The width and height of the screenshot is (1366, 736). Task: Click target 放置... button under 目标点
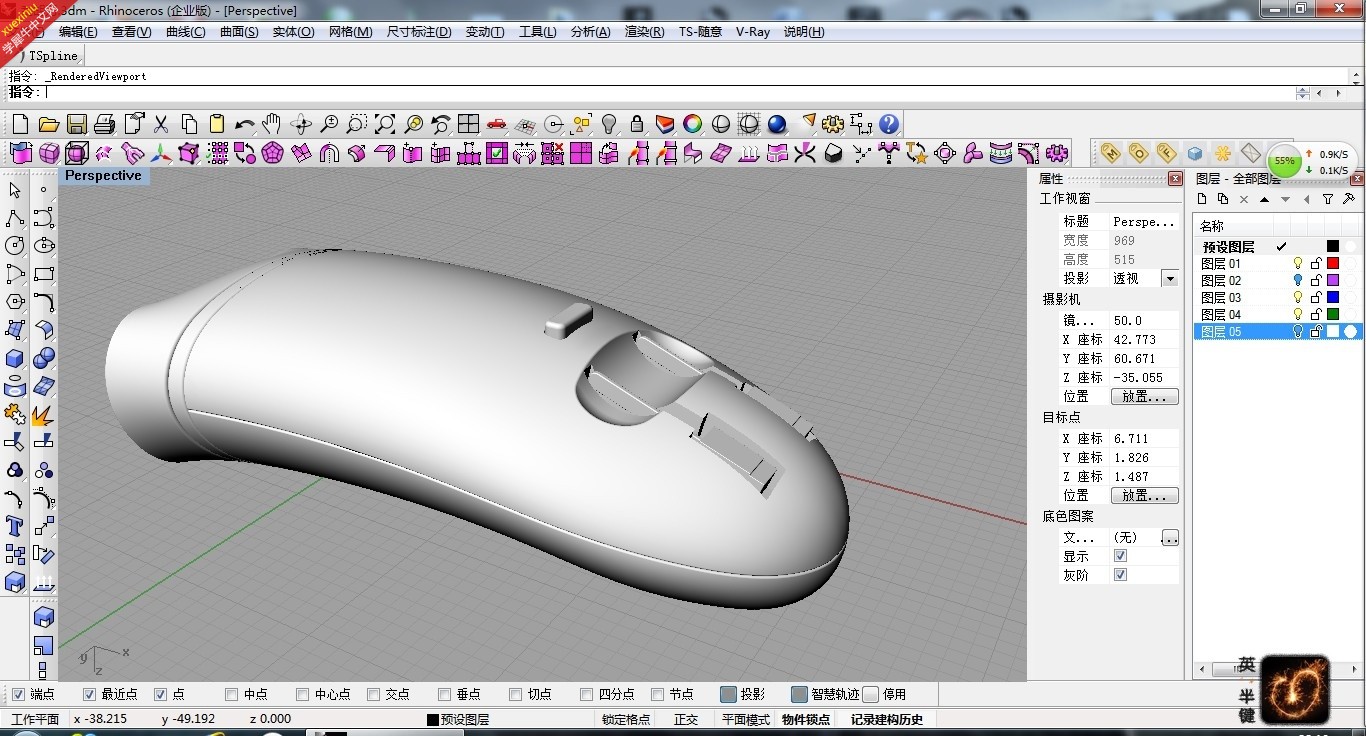(x=1145, y=496)
